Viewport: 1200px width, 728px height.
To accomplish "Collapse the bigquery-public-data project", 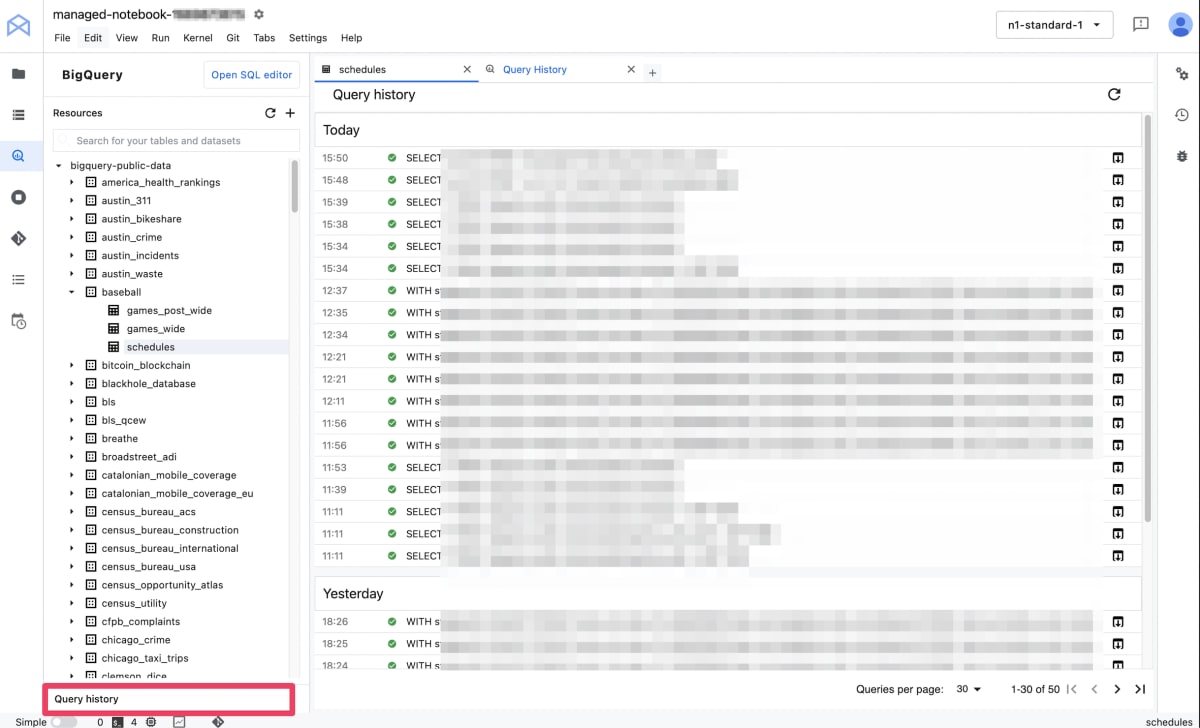I will pos(59,165).
